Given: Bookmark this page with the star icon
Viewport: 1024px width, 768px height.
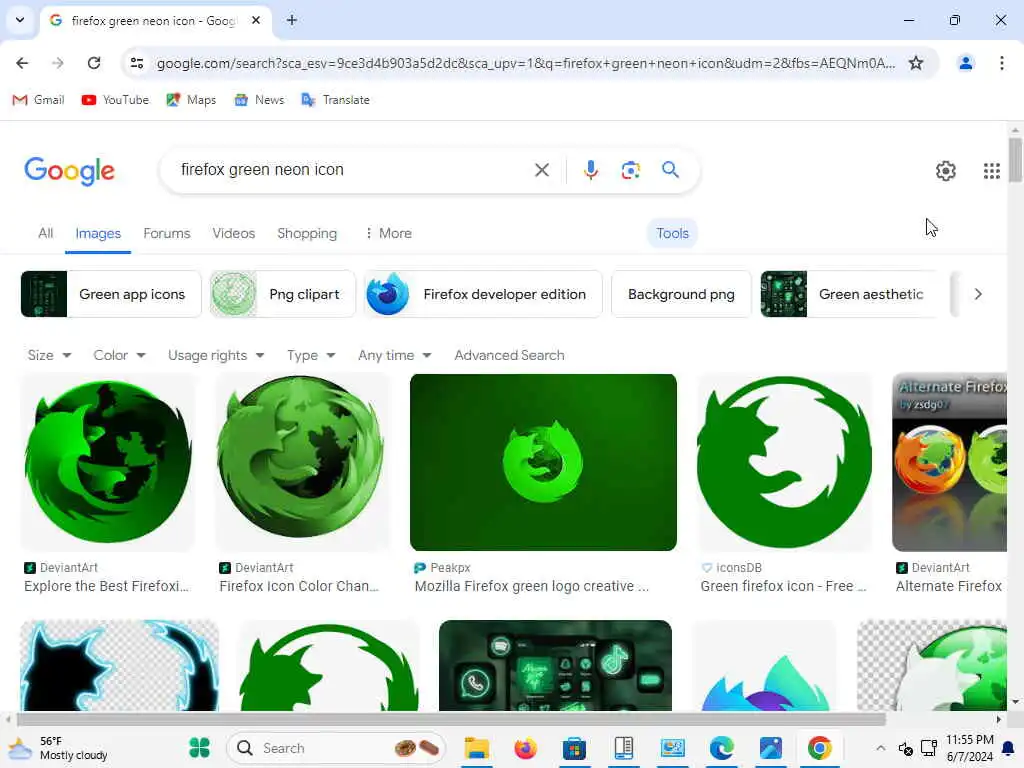Looking at the screenshot, I should (x=916, y=63).
